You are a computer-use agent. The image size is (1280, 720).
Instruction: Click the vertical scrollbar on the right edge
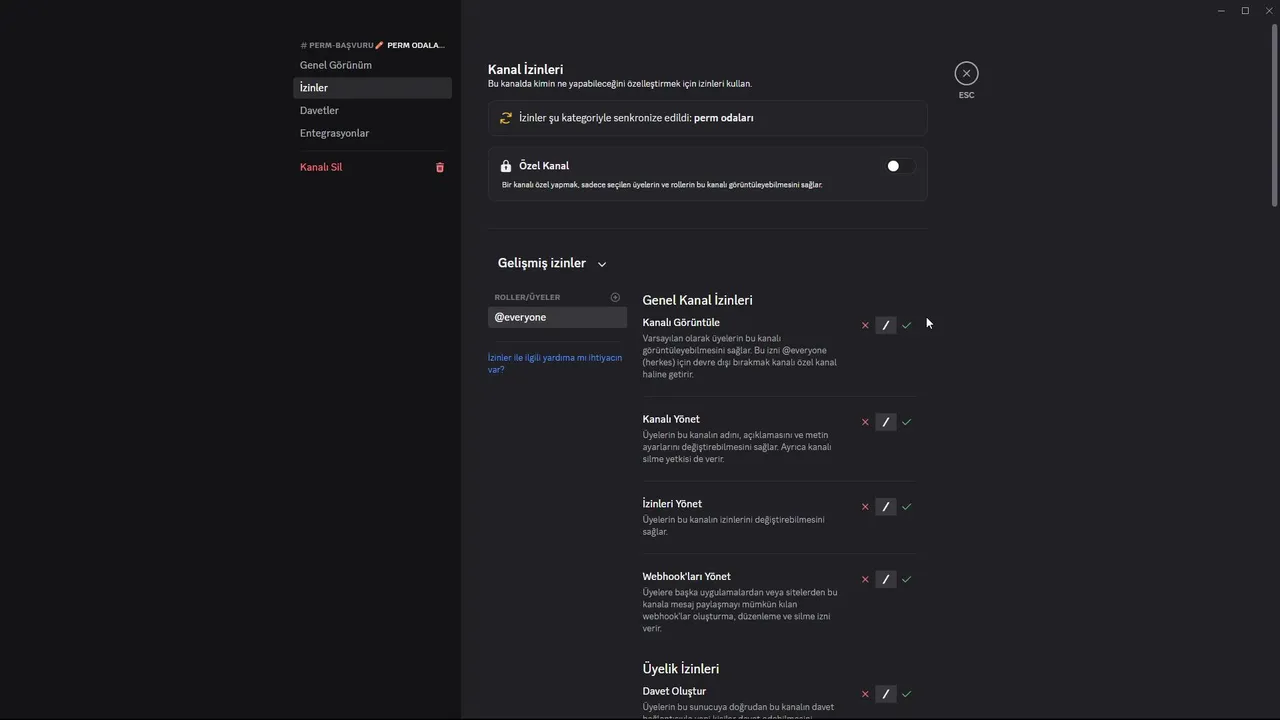tap(1274, 110)
